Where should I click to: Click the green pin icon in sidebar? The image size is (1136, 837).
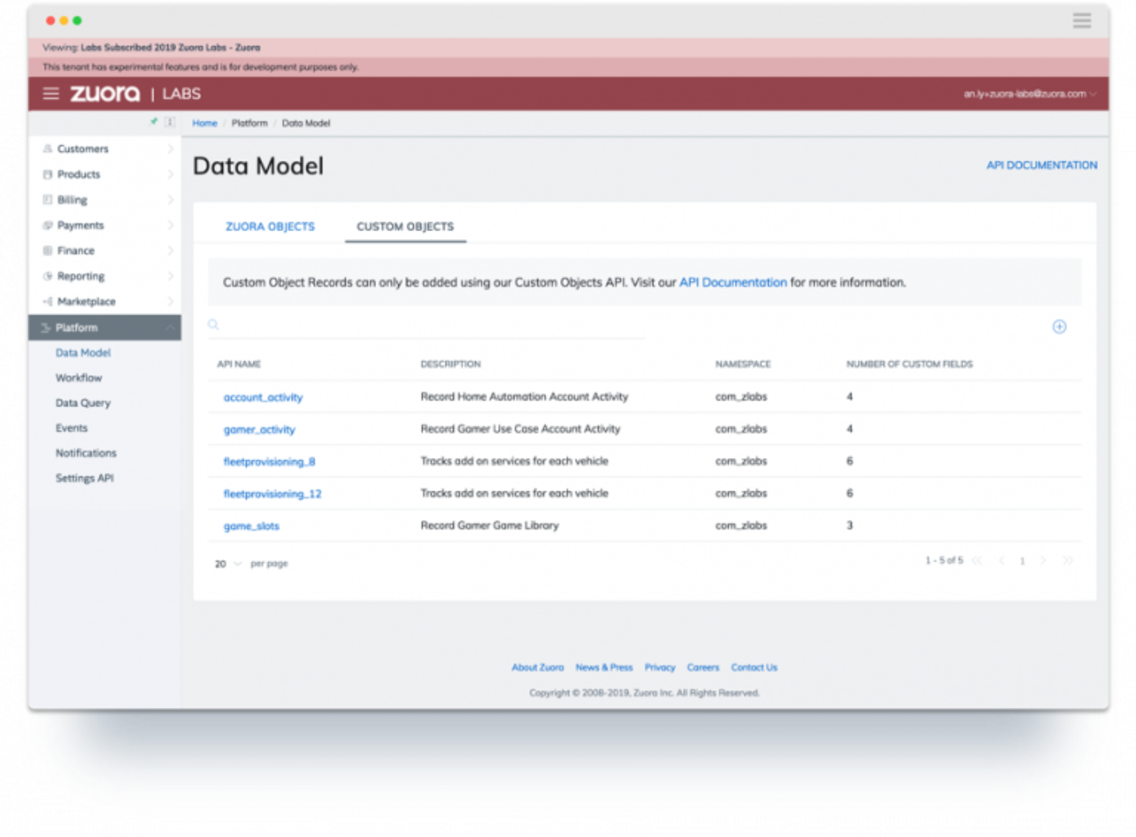tap(154, 122)
